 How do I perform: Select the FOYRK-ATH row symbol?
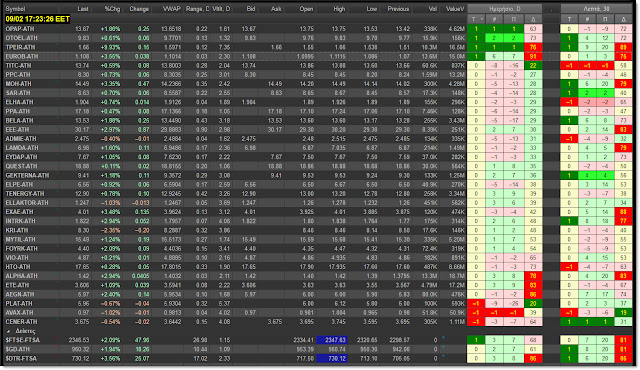(21, 248)
